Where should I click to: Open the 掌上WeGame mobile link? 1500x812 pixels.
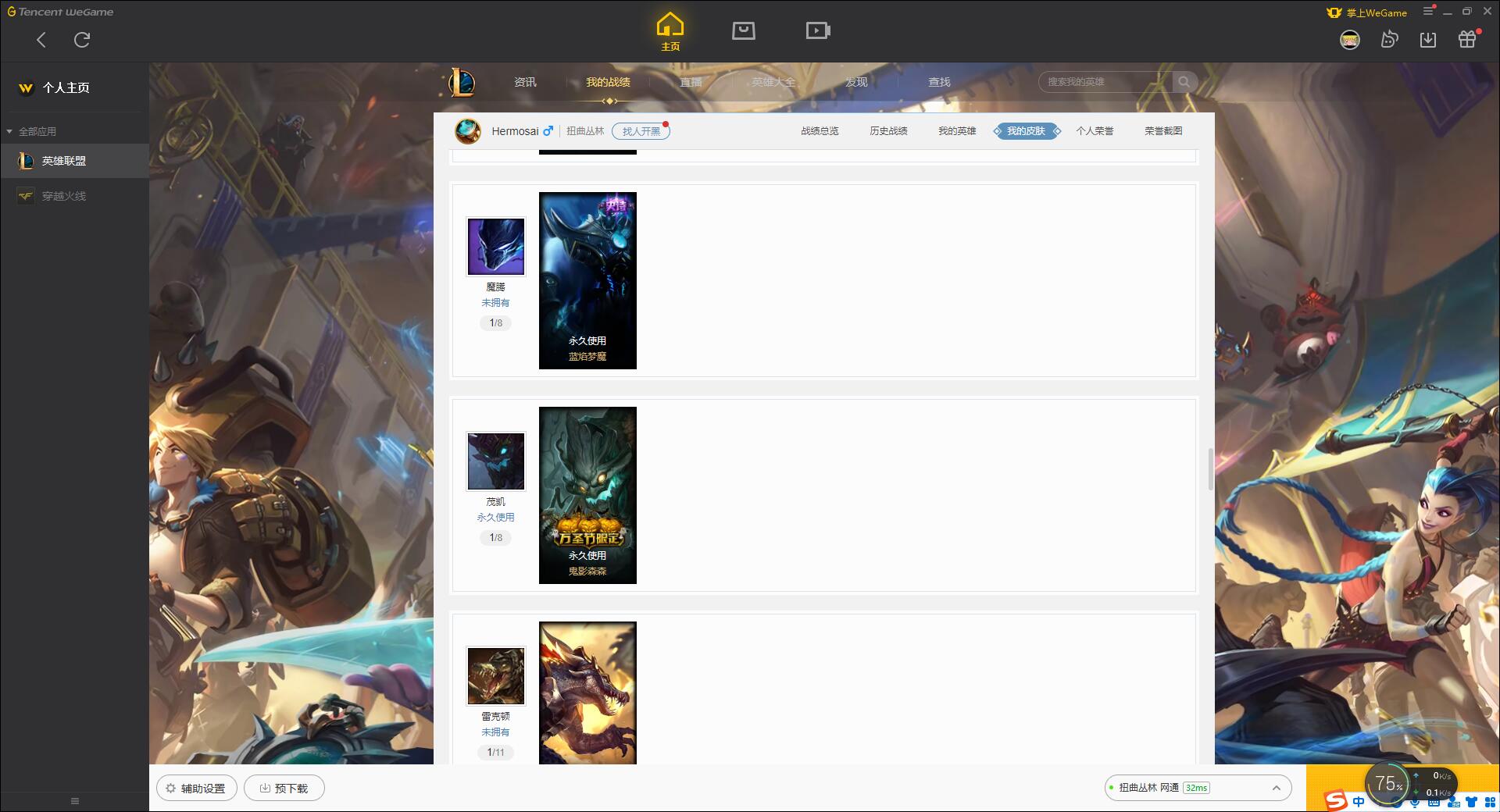pos(1367,12)
